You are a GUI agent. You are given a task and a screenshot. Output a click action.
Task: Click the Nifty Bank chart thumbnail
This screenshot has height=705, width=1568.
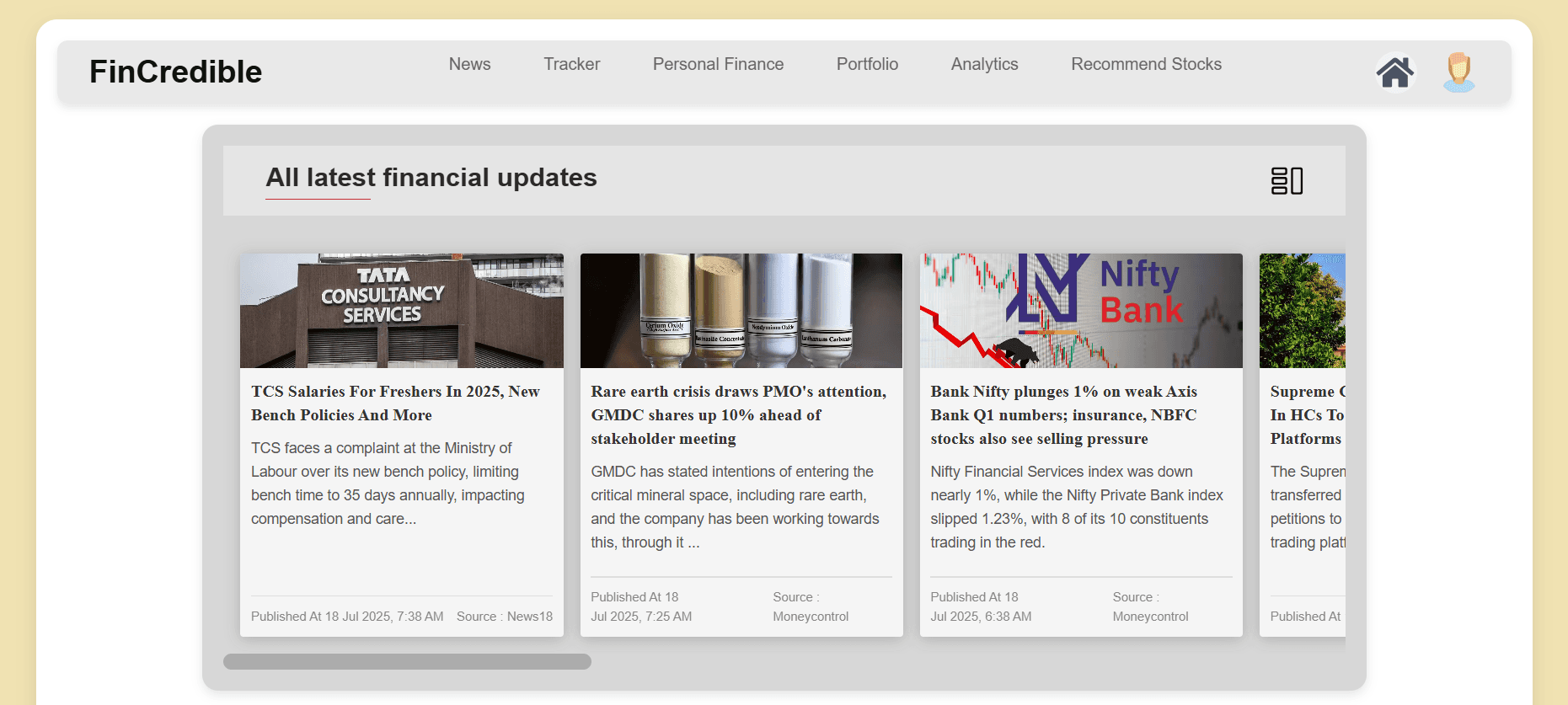pos(1081,311)
